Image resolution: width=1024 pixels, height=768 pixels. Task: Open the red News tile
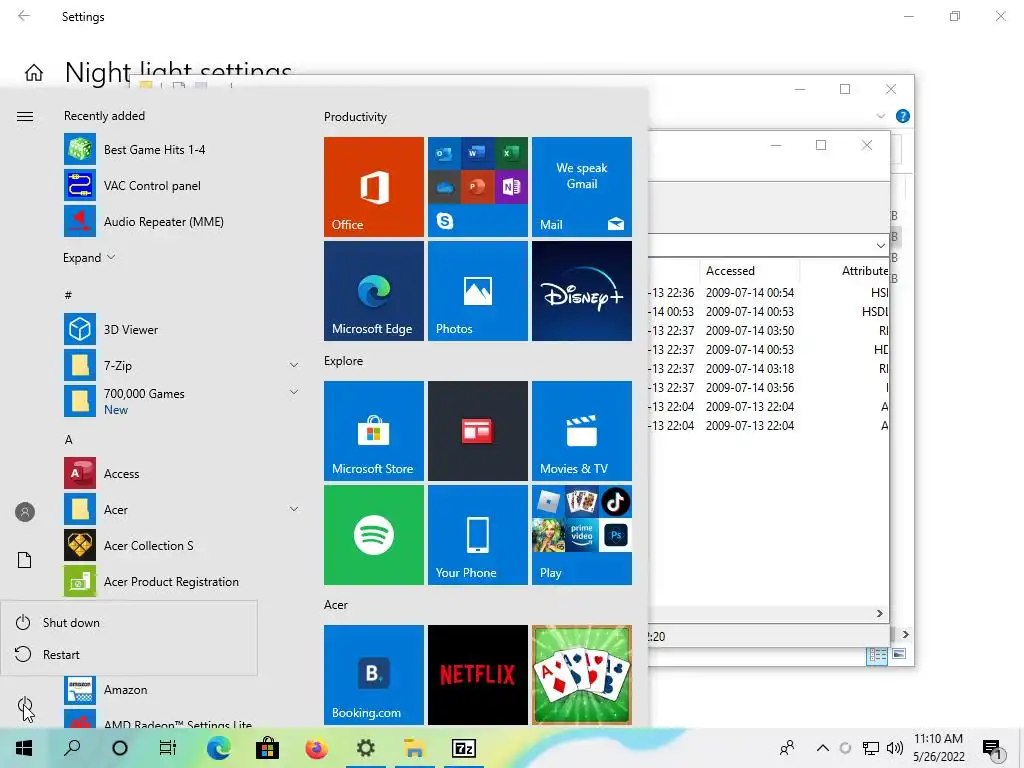(478, 431)
